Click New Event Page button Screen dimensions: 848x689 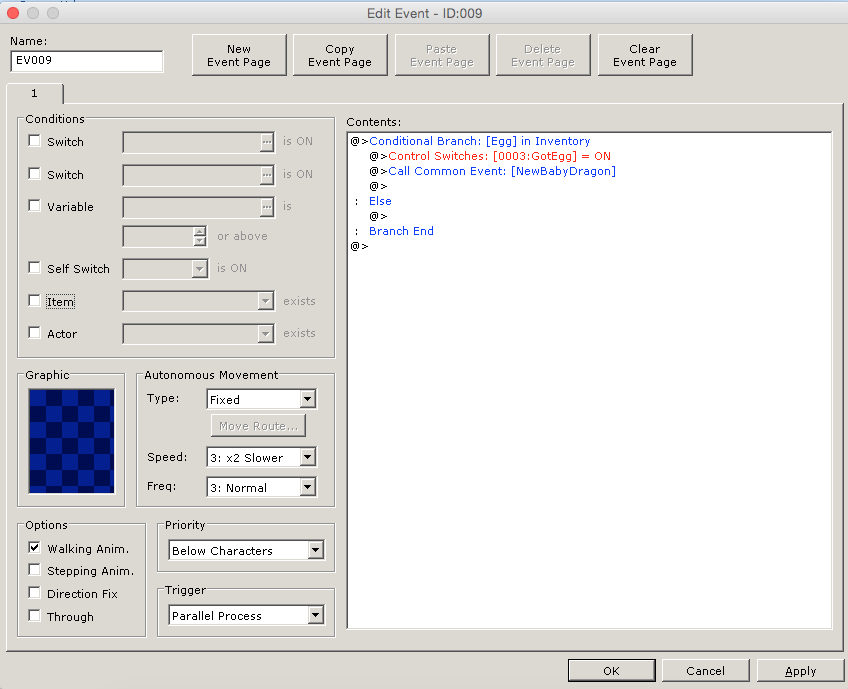239,55
